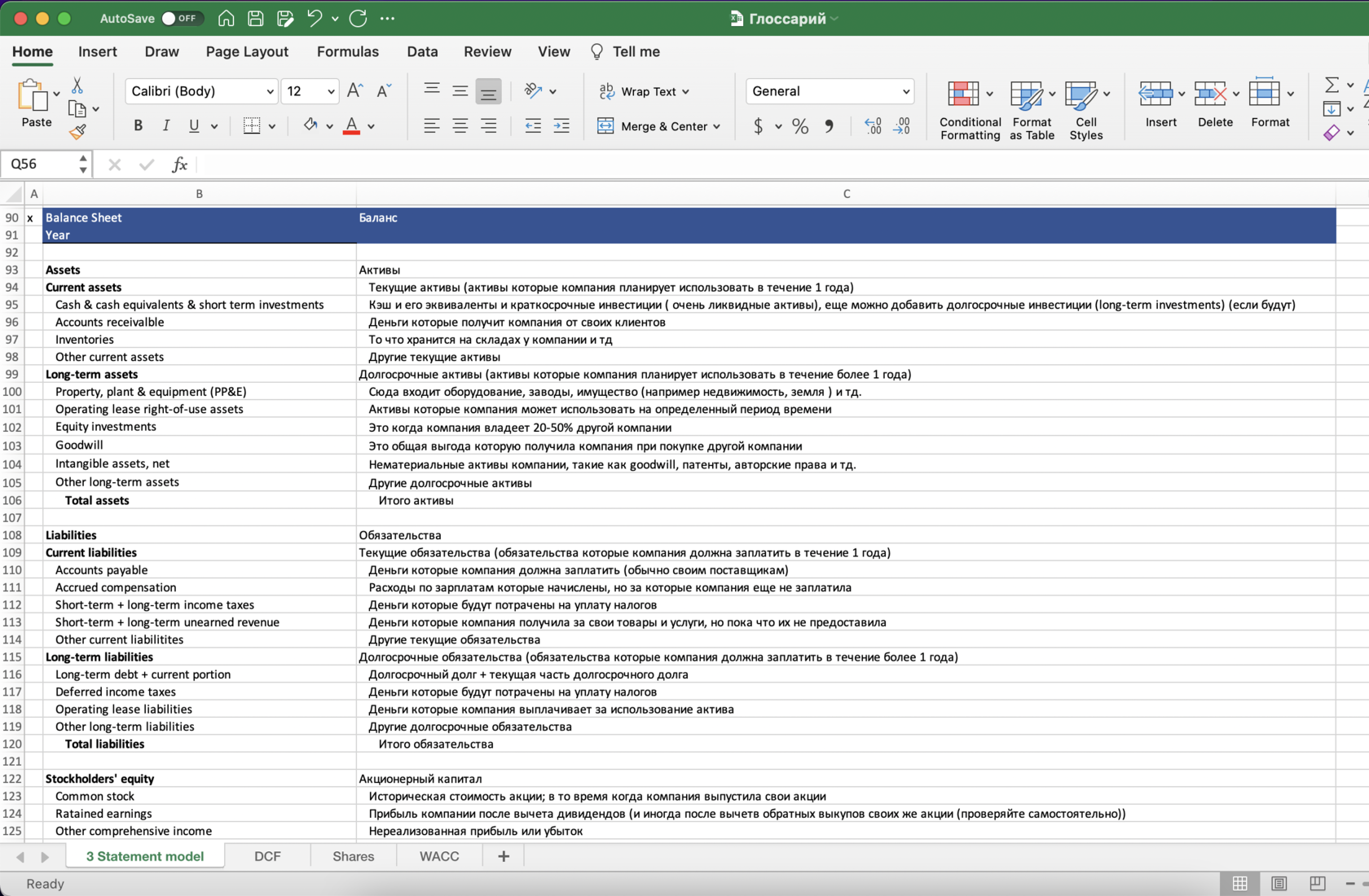Click the Undo arrow in title bar
Viewport: 1369px width, 896px height.
coord(315,18)
